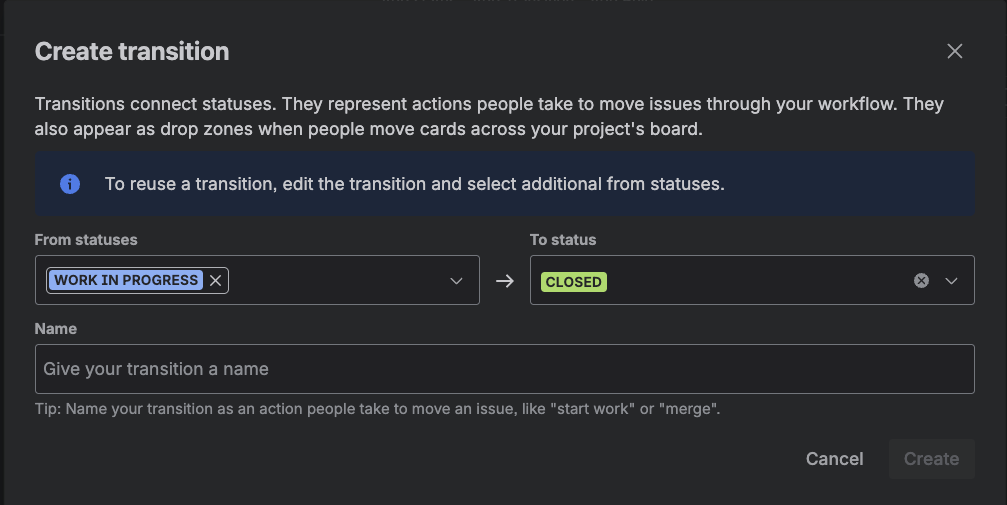Screen dimensions: 1007x505
Task: Expand the From statuses dropdown chevron
Action: coord(456,281)
